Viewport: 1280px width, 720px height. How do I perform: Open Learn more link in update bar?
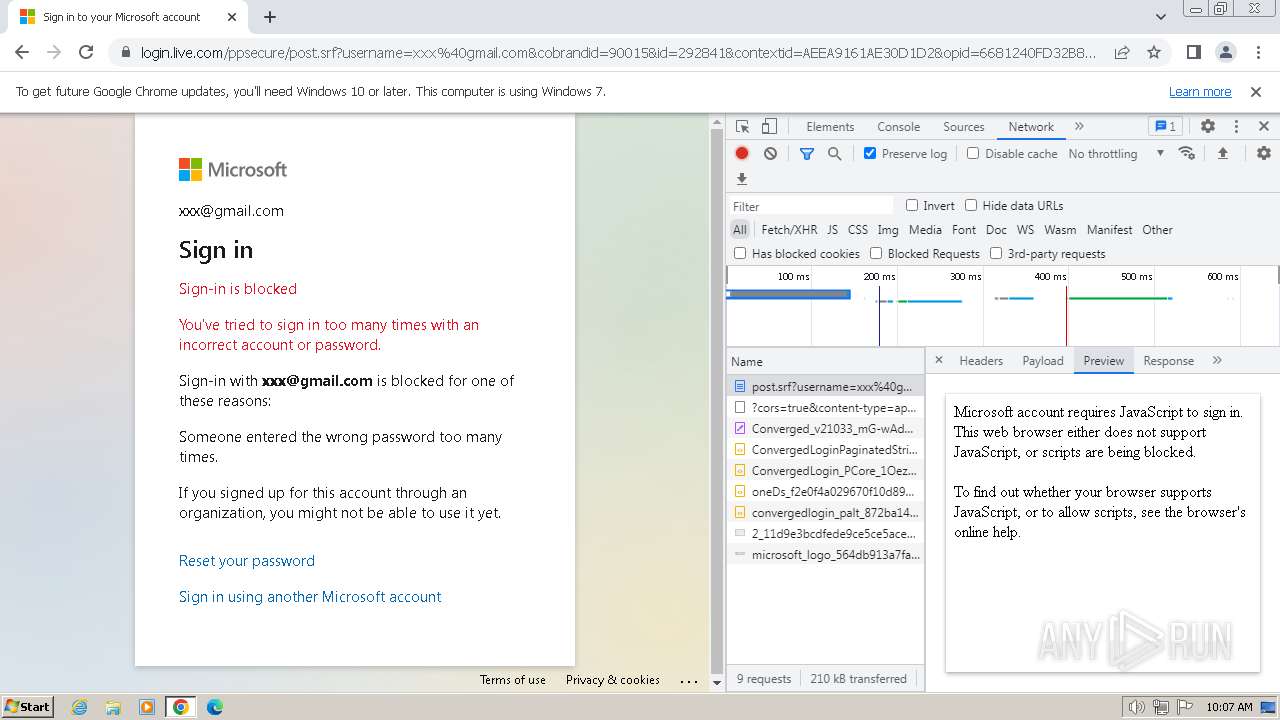1200,91
